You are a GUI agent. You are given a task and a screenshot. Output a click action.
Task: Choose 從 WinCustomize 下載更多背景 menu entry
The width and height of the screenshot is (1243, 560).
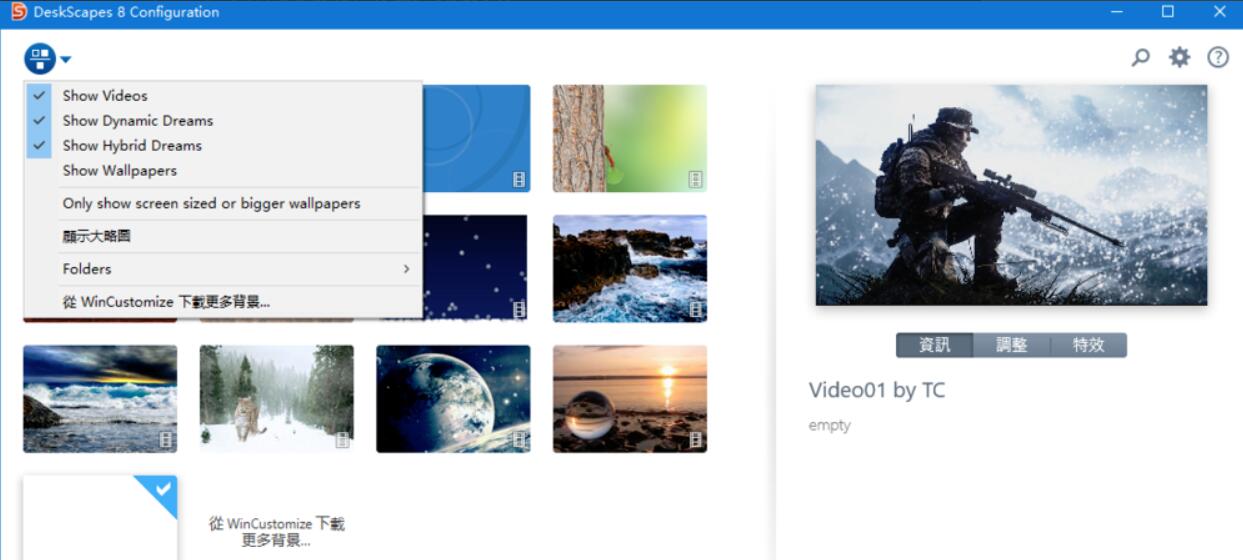[x=166, y=302]
